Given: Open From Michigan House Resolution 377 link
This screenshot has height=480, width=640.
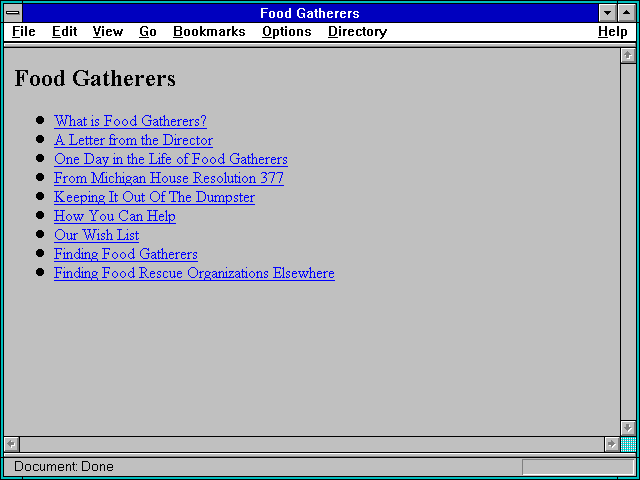Looking at the screenshot, I should (169, 178).
